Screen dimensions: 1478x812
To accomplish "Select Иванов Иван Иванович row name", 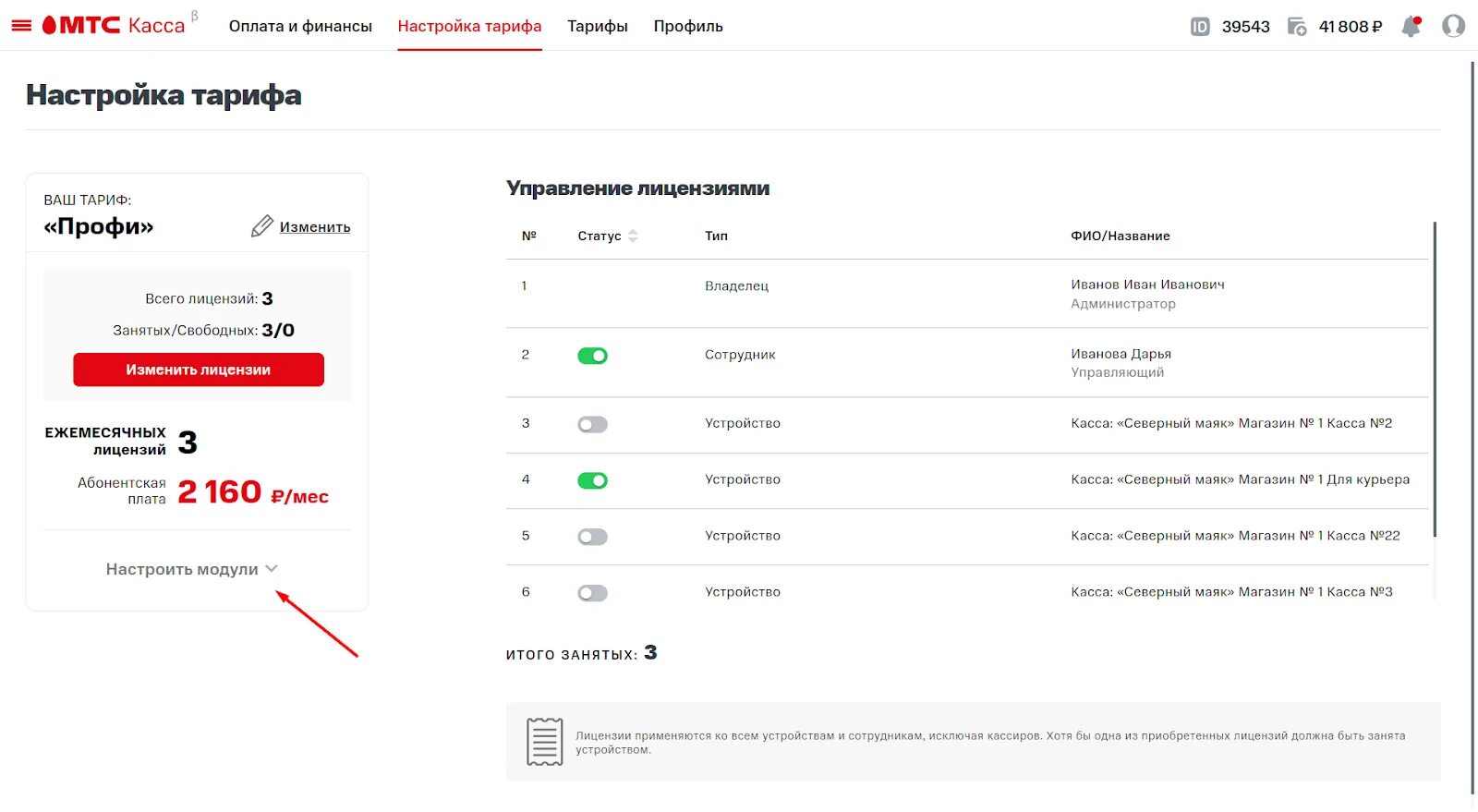I will 1148,285.
